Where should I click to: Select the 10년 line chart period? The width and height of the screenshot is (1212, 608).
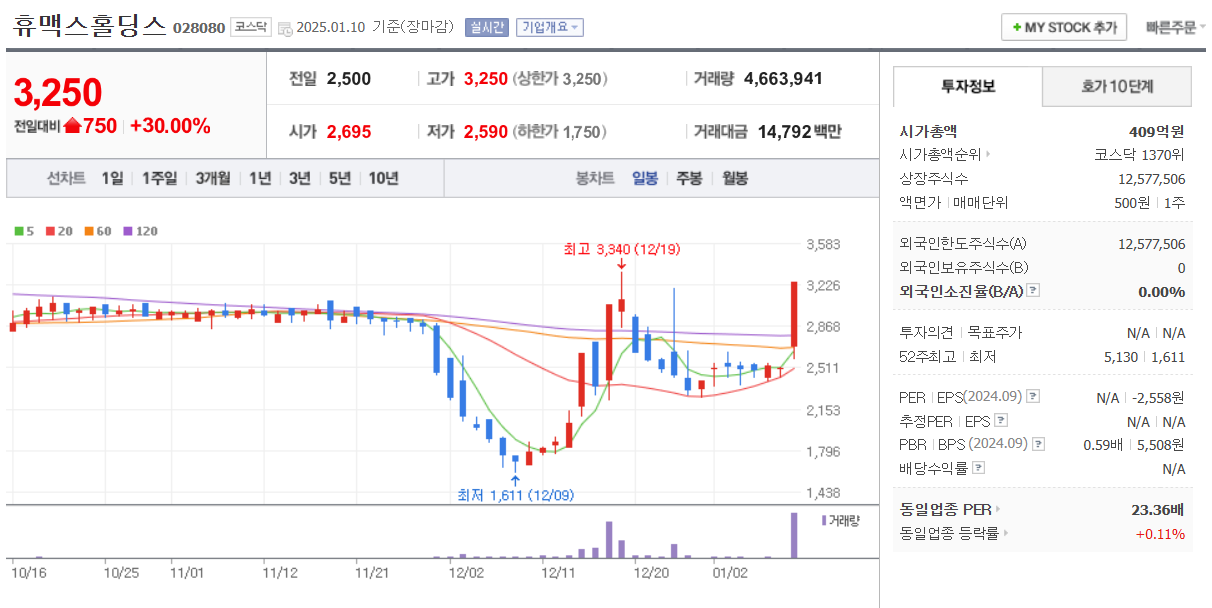(384, 178)
